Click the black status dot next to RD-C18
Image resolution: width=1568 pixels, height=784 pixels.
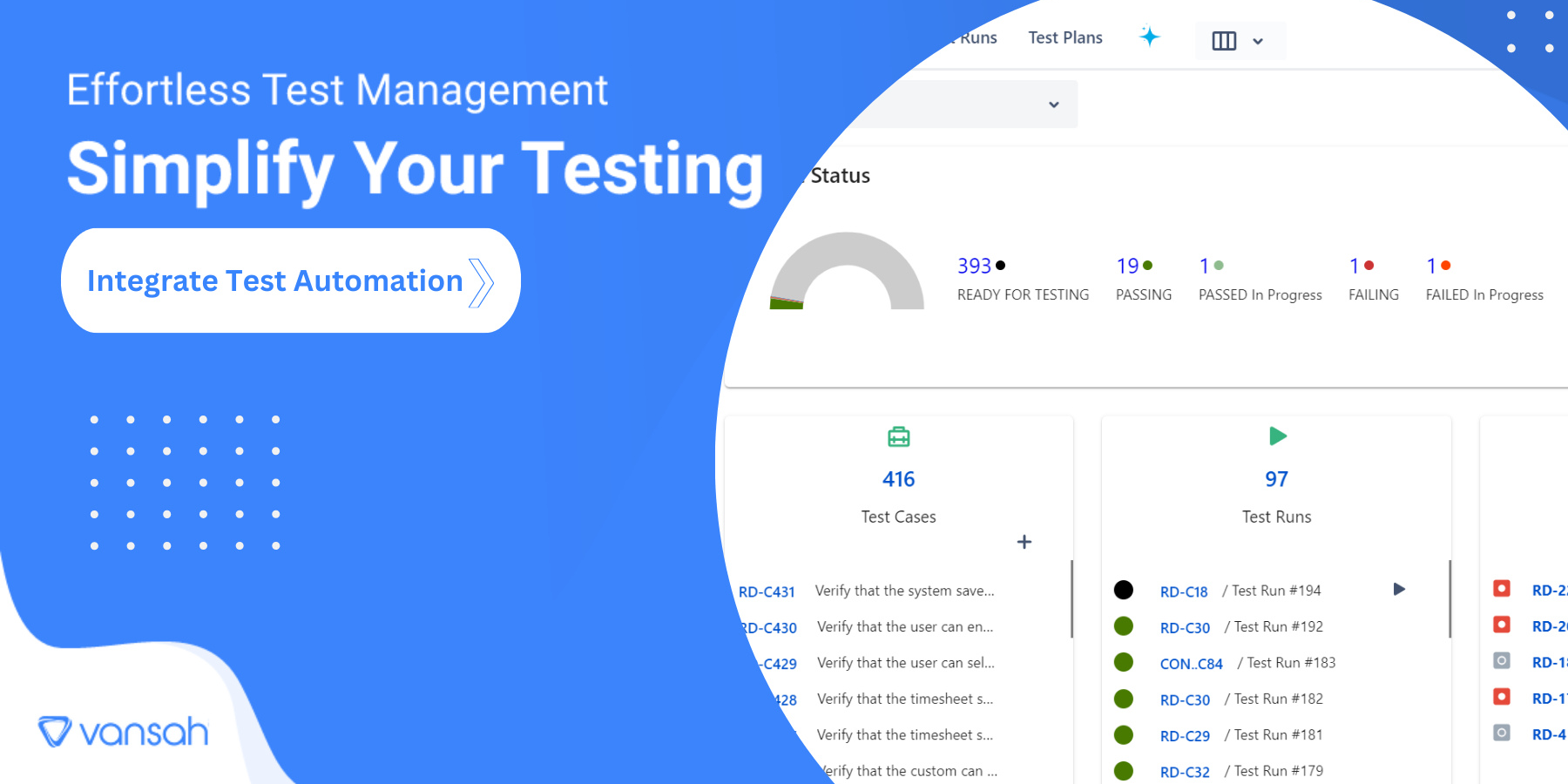tap(1124, 590)
